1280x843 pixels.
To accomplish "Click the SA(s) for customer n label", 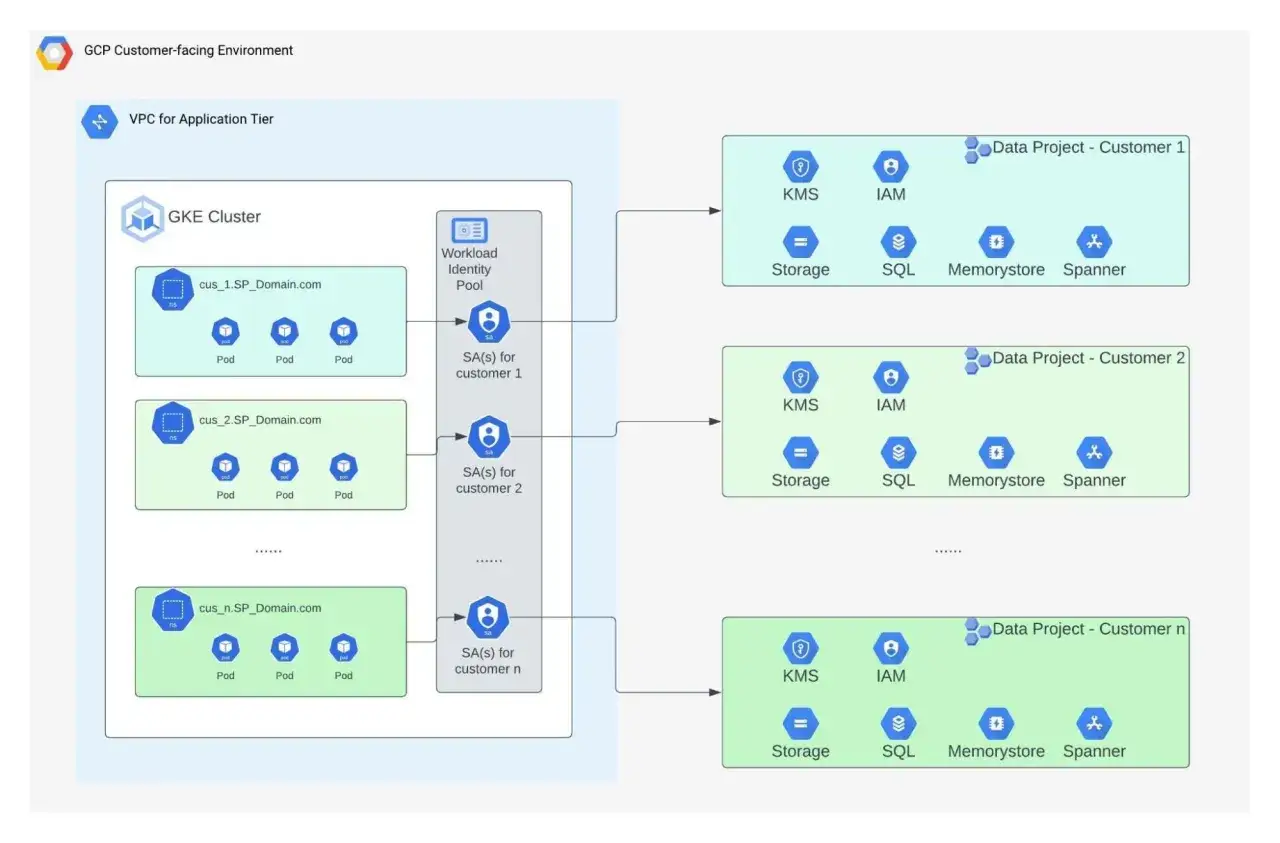I will coord(488,661).
